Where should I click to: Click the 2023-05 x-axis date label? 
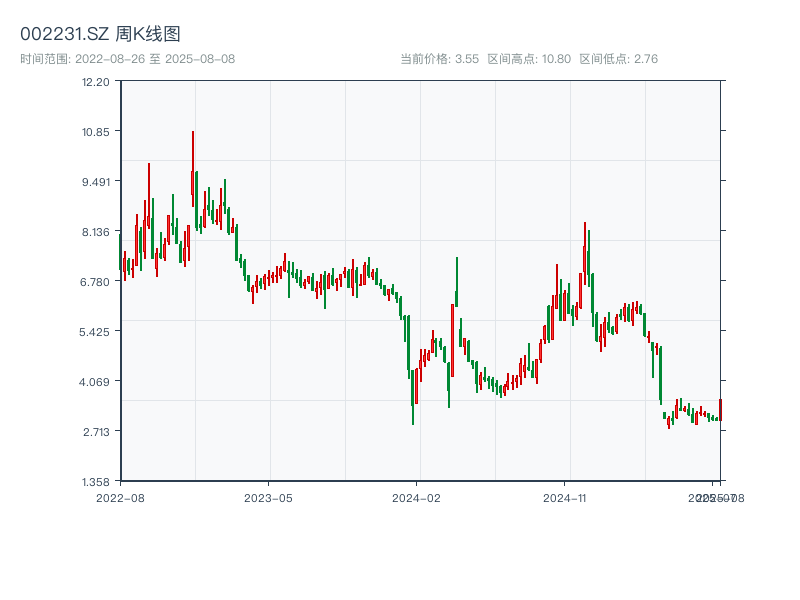coord(268,497)
